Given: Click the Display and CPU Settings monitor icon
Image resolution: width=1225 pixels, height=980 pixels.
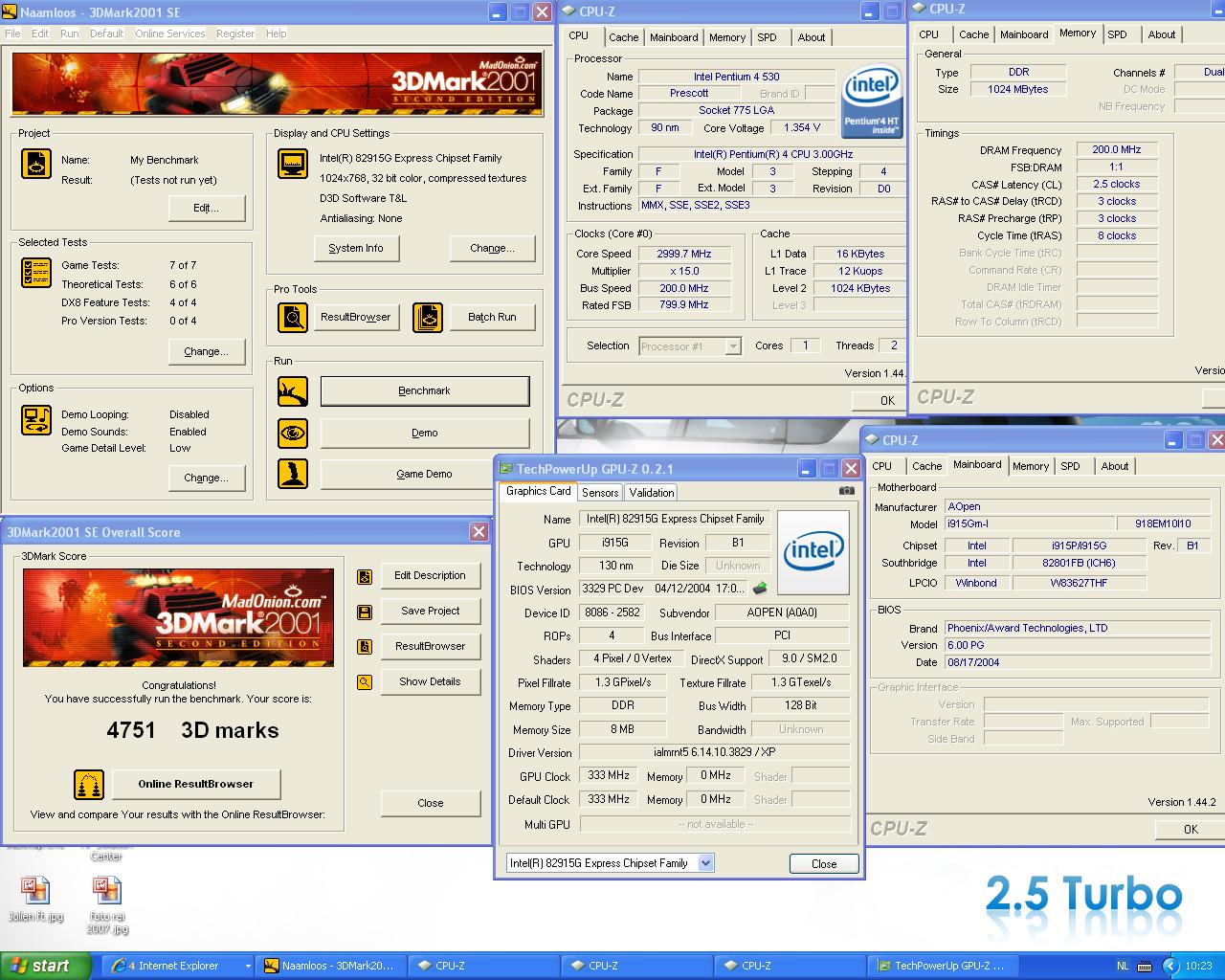Looking at the screenshot, I should click(x=293, y=164).
